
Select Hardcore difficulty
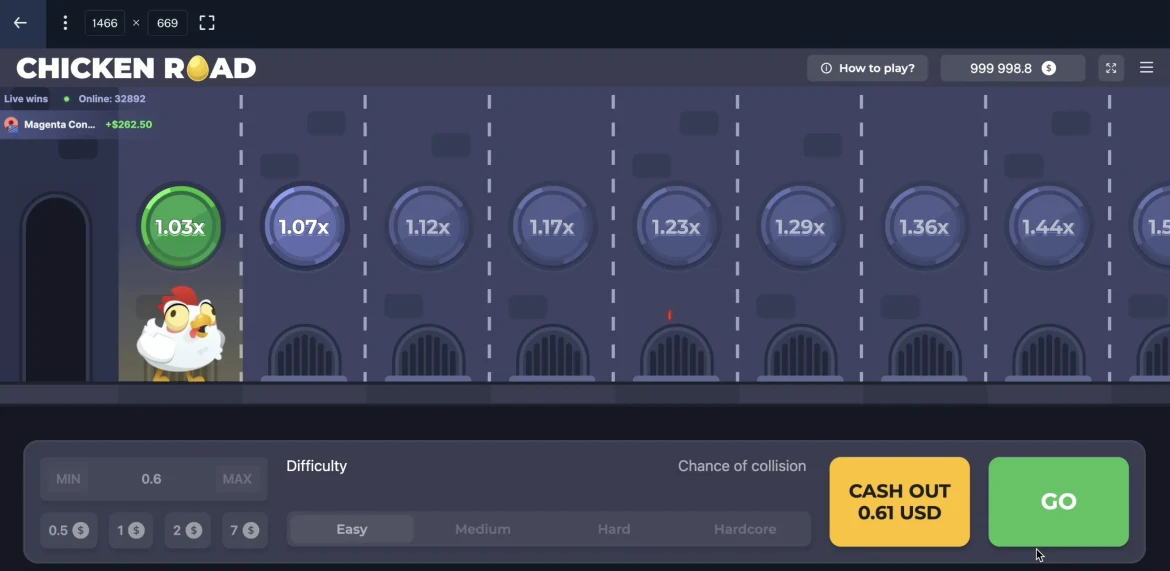pos(745,529)
